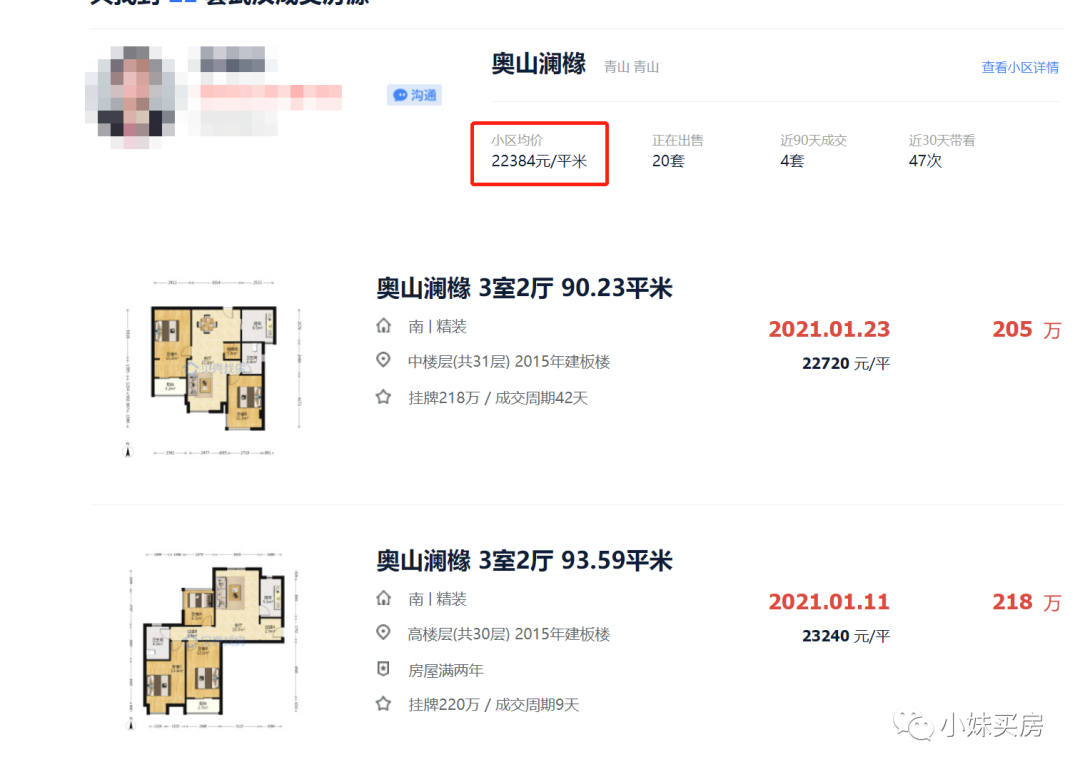Click location pin icon next to 中楼层(共31层)
This screenshot has height=772, width=1080.
pos(384,360)
